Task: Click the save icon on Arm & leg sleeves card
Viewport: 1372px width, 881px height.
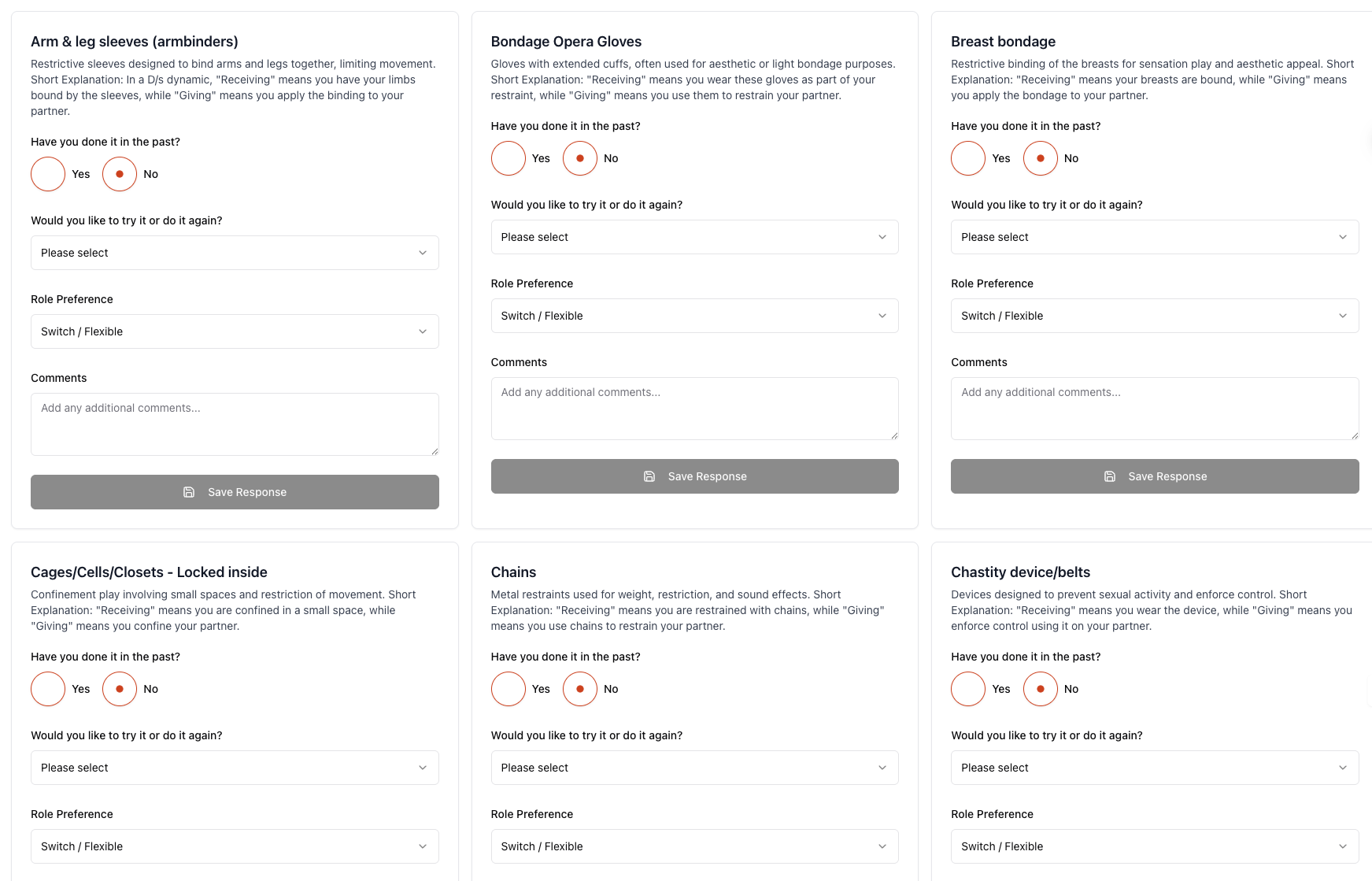Action: (x=189, y=491)
